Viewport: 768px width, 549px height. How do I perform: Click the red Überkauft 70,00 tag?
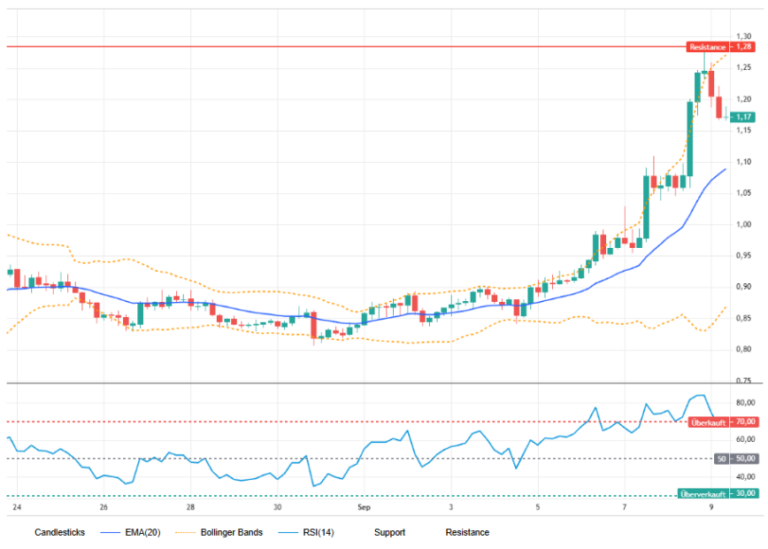[723, 422]
